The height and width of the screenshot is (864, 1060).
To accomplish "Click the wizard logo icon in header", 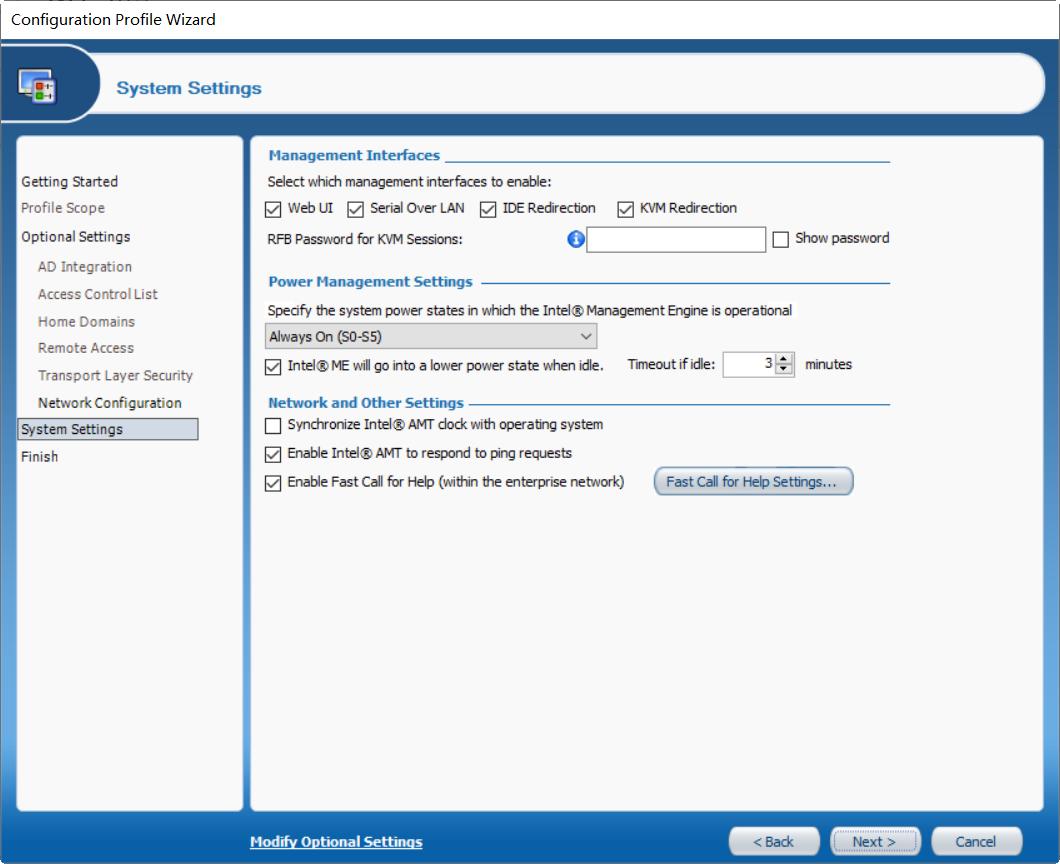I will (38, 87).
